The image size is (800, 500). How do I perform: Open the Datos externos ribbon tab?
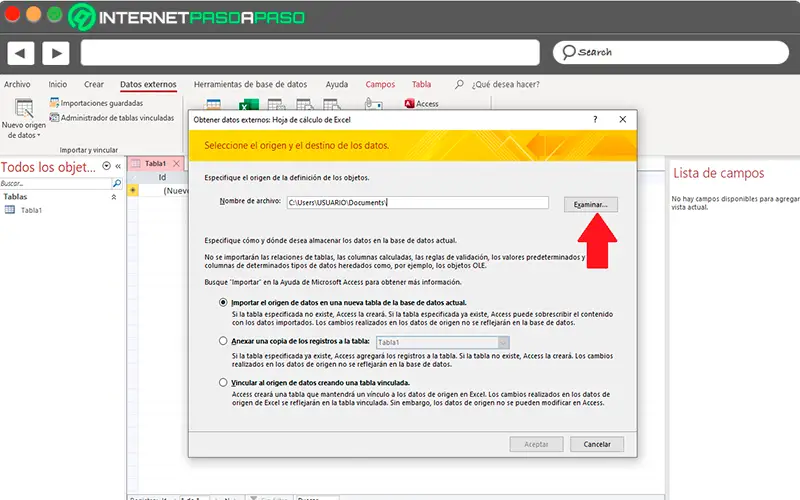click(148, 84)
